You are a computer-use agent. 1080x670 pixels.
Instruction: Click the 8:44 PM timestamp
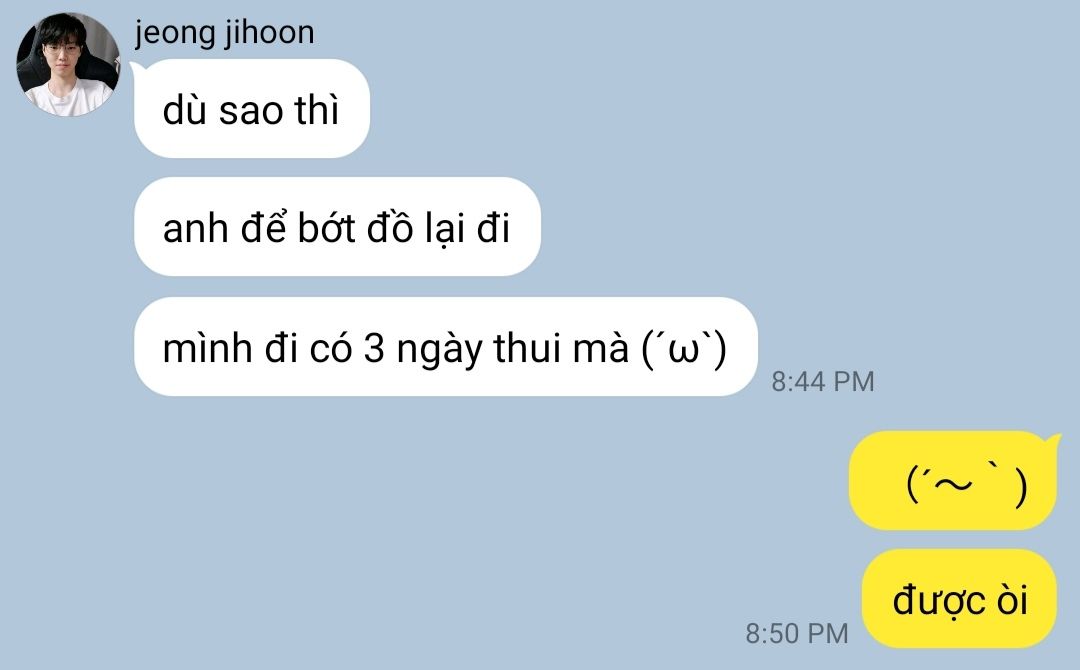(822, 381)
